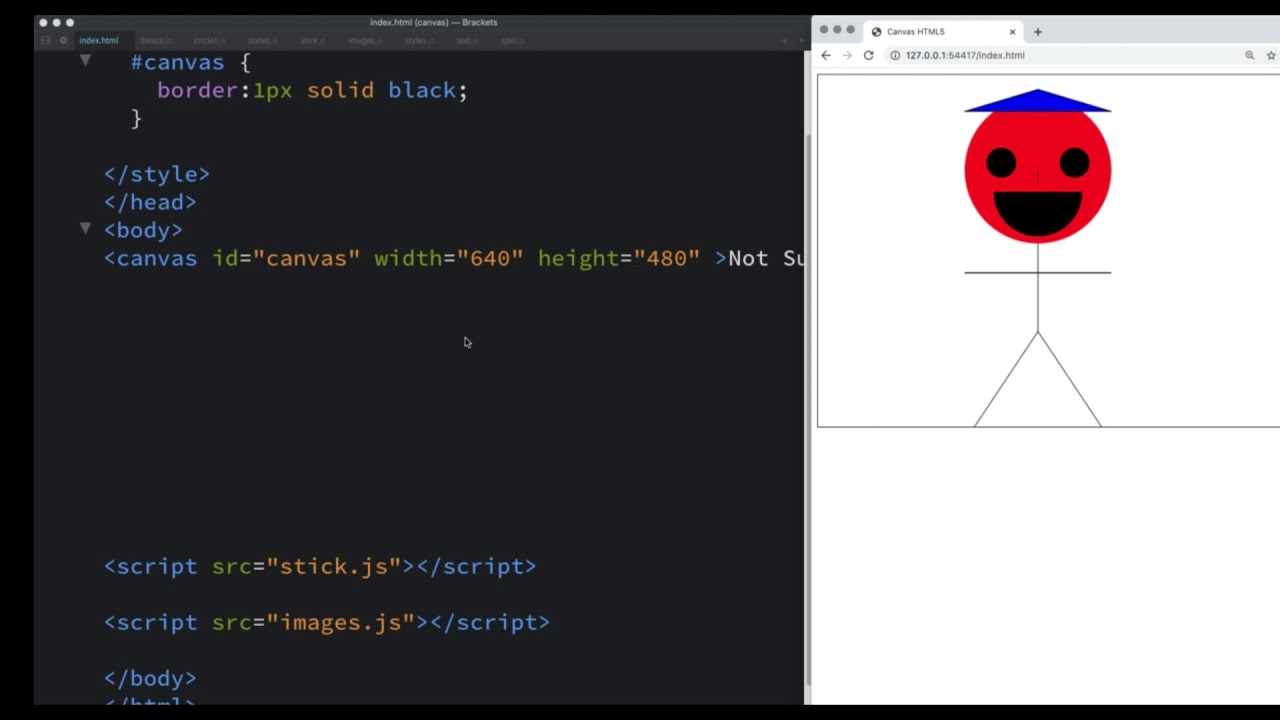
Task: Open a new browser tab with plus
Action: click(1038, 32)
